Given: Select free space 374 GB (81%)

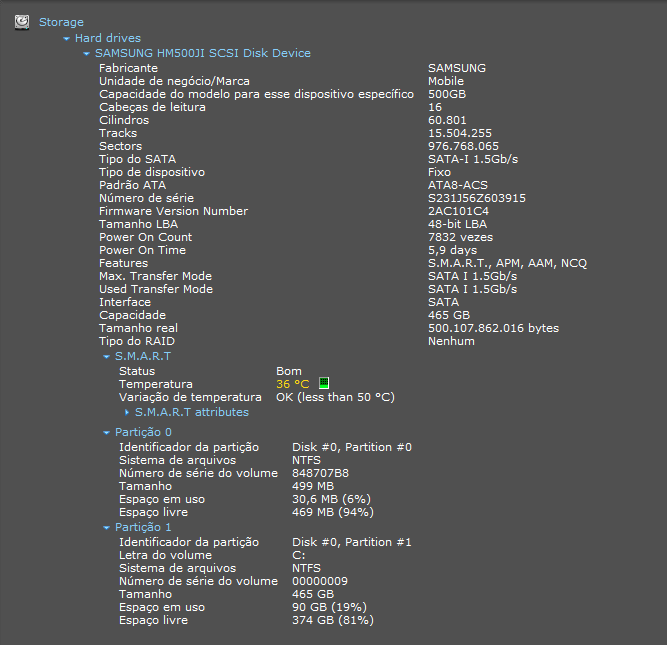Looking at the screenshot, I should point(333,620).
